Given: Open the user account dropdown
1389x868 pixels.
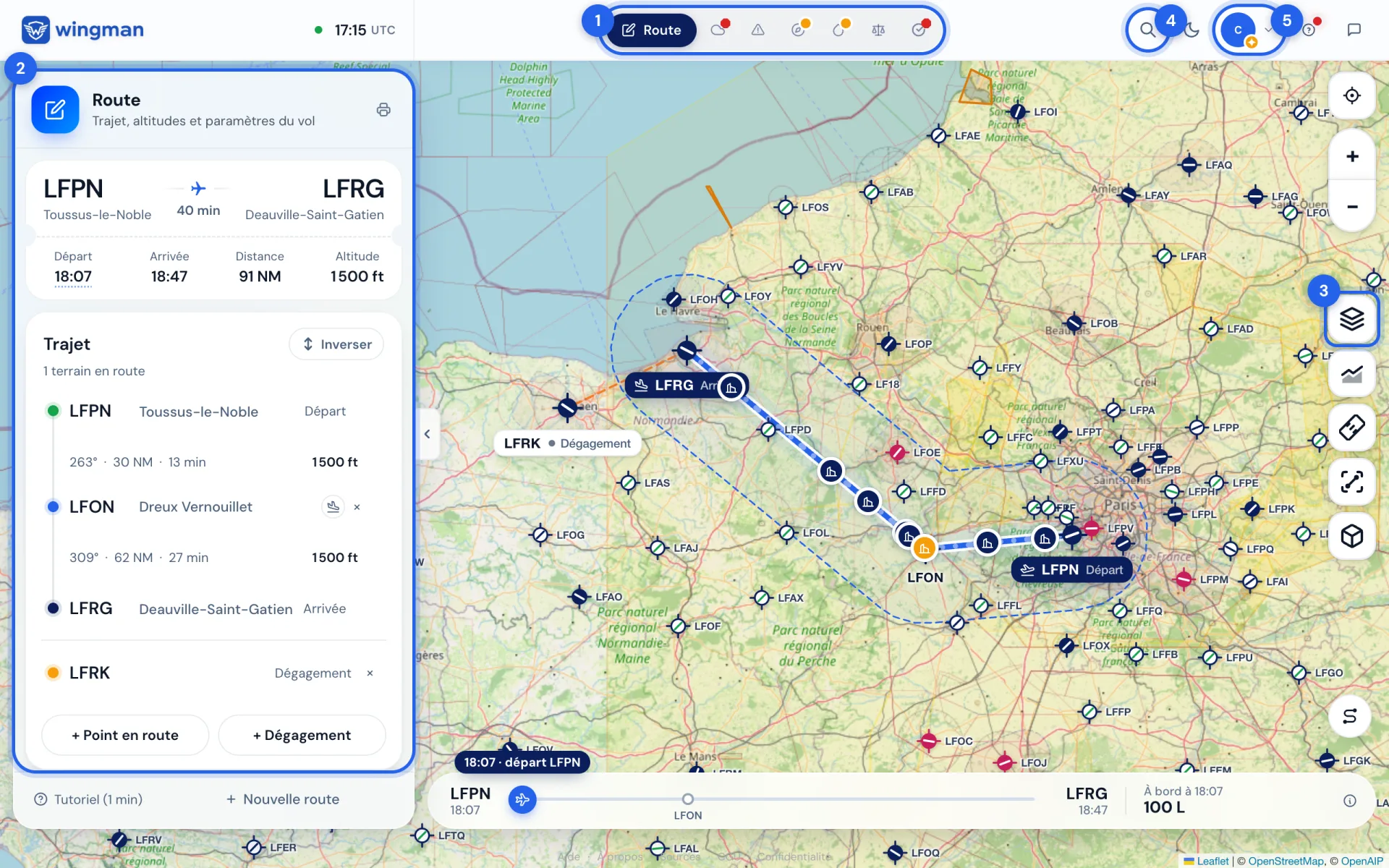Looking at the screenshot, I should pyautogui.click(x=1248, y=30).
